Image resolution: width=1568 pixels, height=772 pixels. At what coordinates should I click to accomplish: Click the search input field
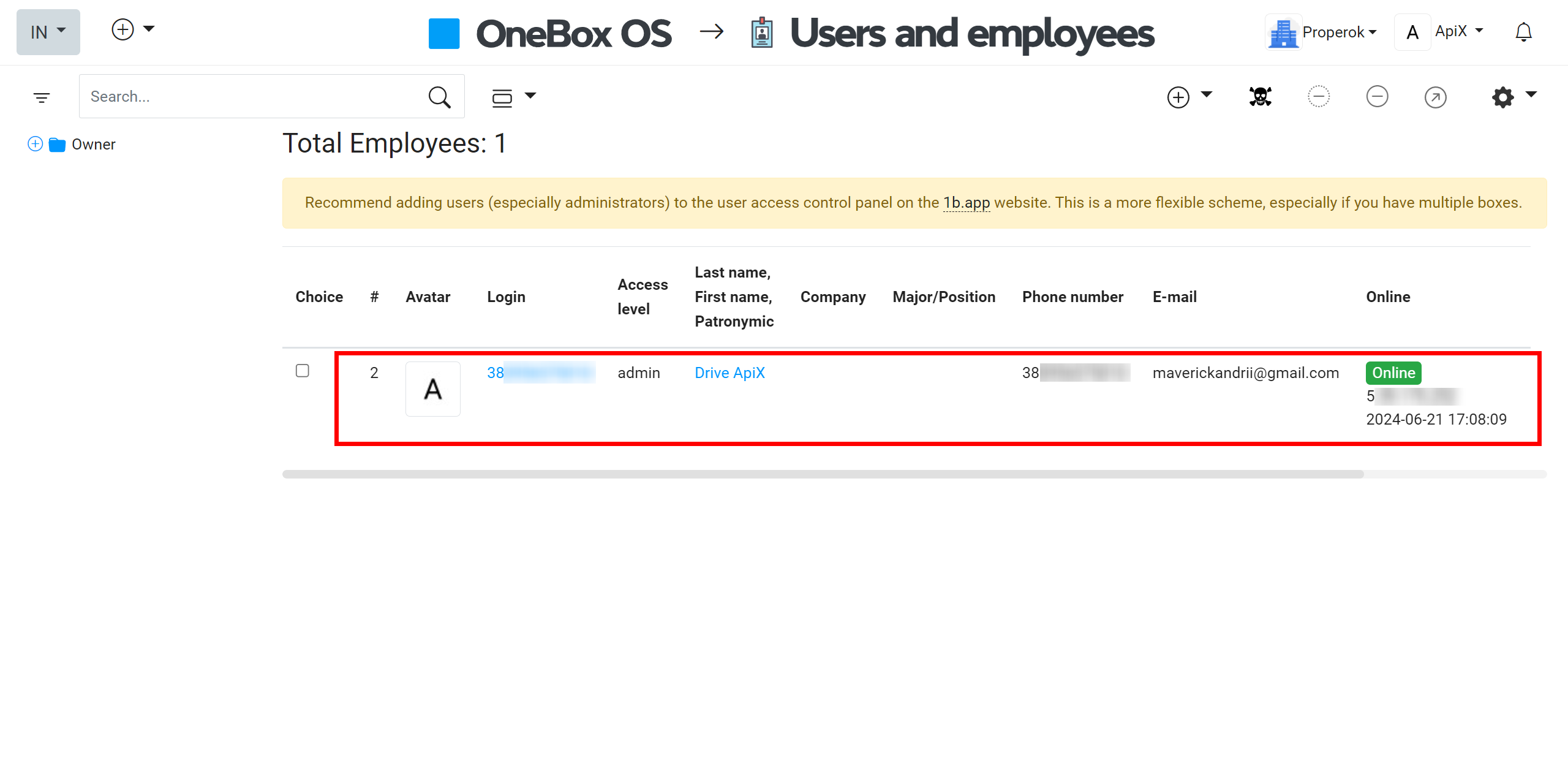(x=256, y=97)
